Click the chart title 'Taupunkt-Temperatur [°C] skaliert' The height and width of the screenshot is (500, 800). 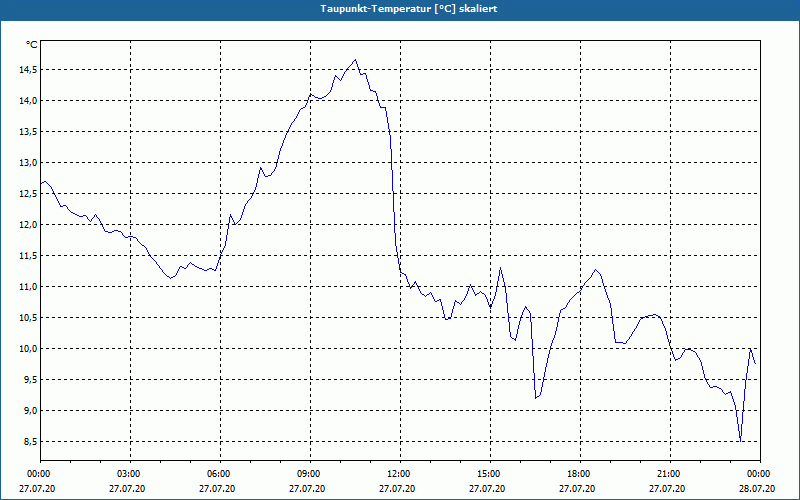[x=409, y=9]
